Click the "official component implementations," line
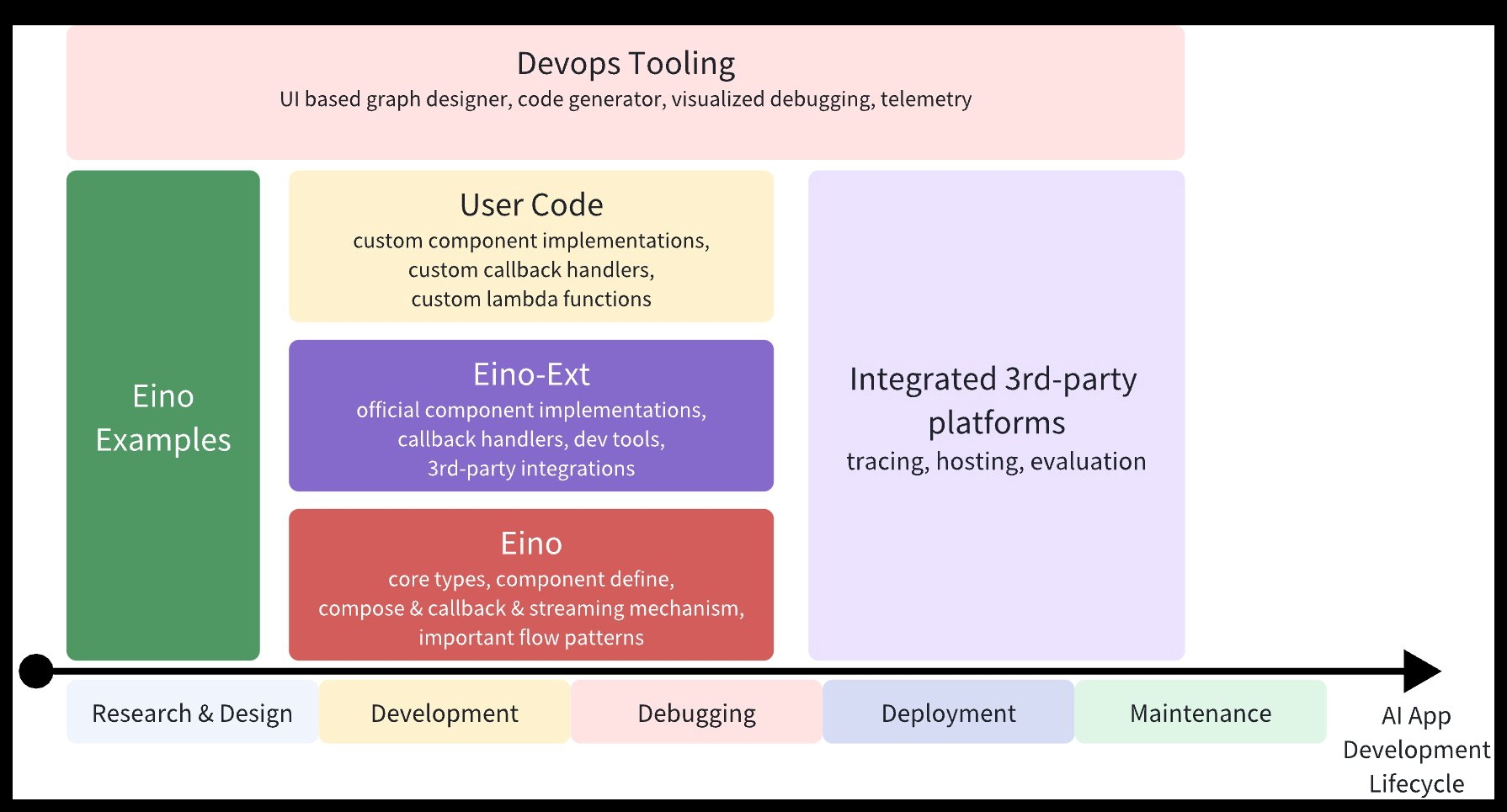This screenshot has width=1507, height=812. pyautogui.click(x=531, y=410)
